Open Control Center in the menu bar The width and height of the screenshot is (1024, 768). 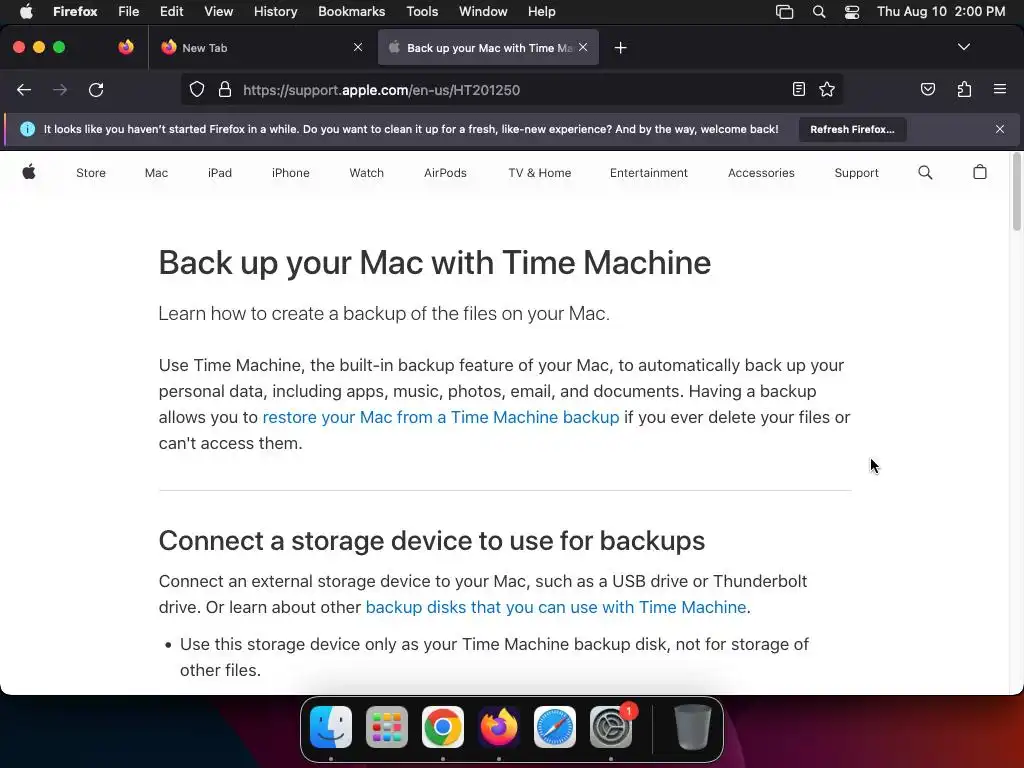click(852, 12)
